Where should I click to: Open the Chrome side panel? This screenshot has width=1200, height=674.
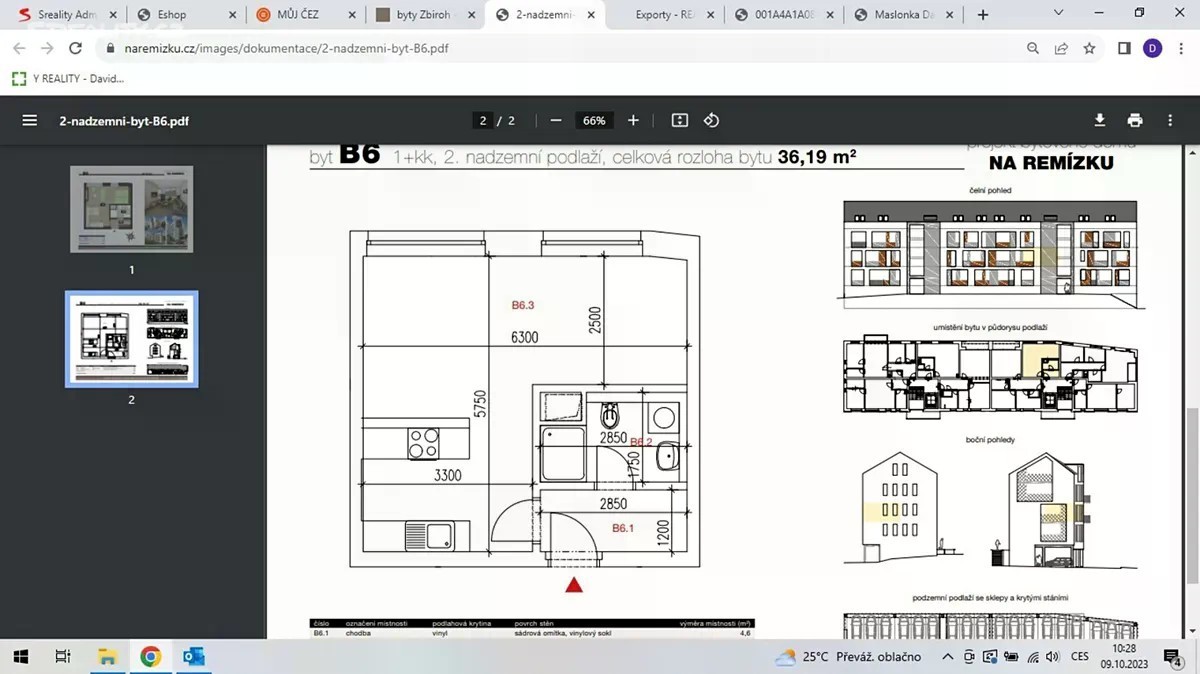1124,48
